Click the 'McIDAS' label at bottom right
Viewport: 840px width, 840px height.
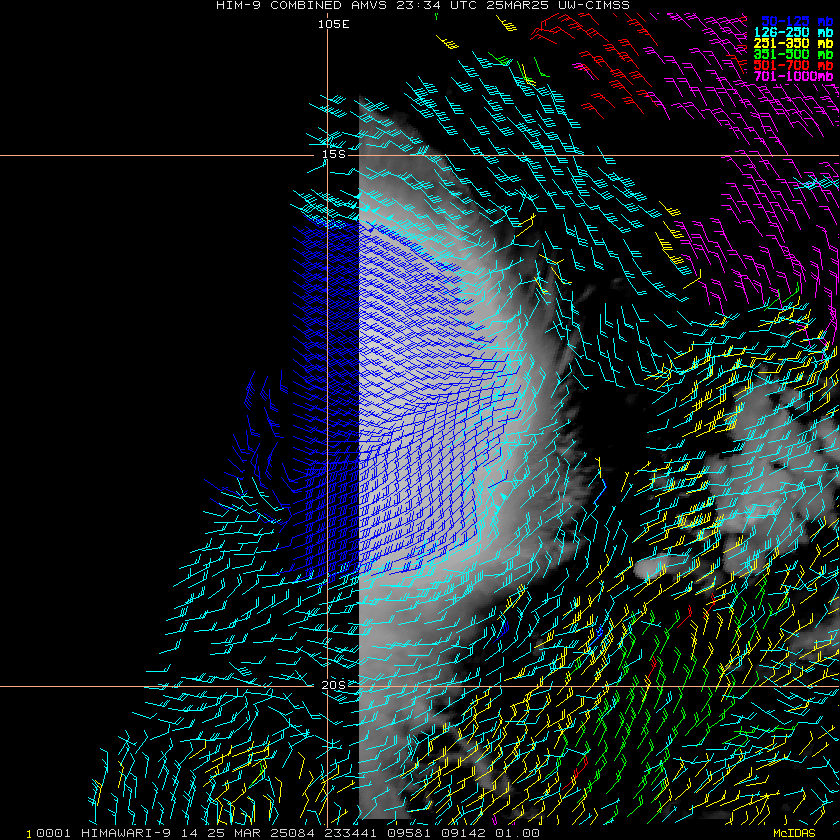tap(794, 834)
